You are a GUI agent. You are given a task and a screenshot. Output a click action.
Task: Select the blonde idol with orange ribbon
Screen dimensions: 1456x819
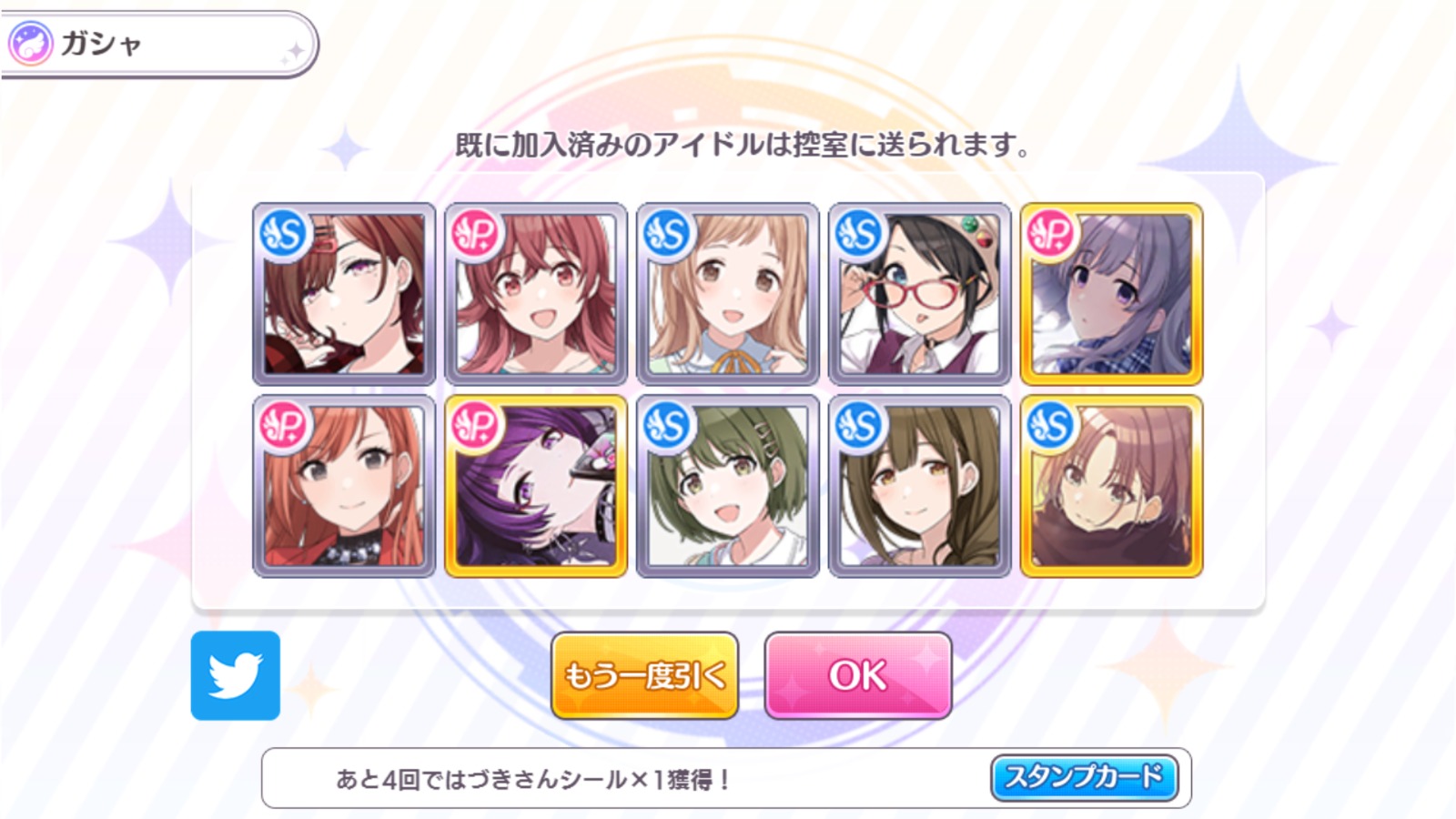(728, 294)
